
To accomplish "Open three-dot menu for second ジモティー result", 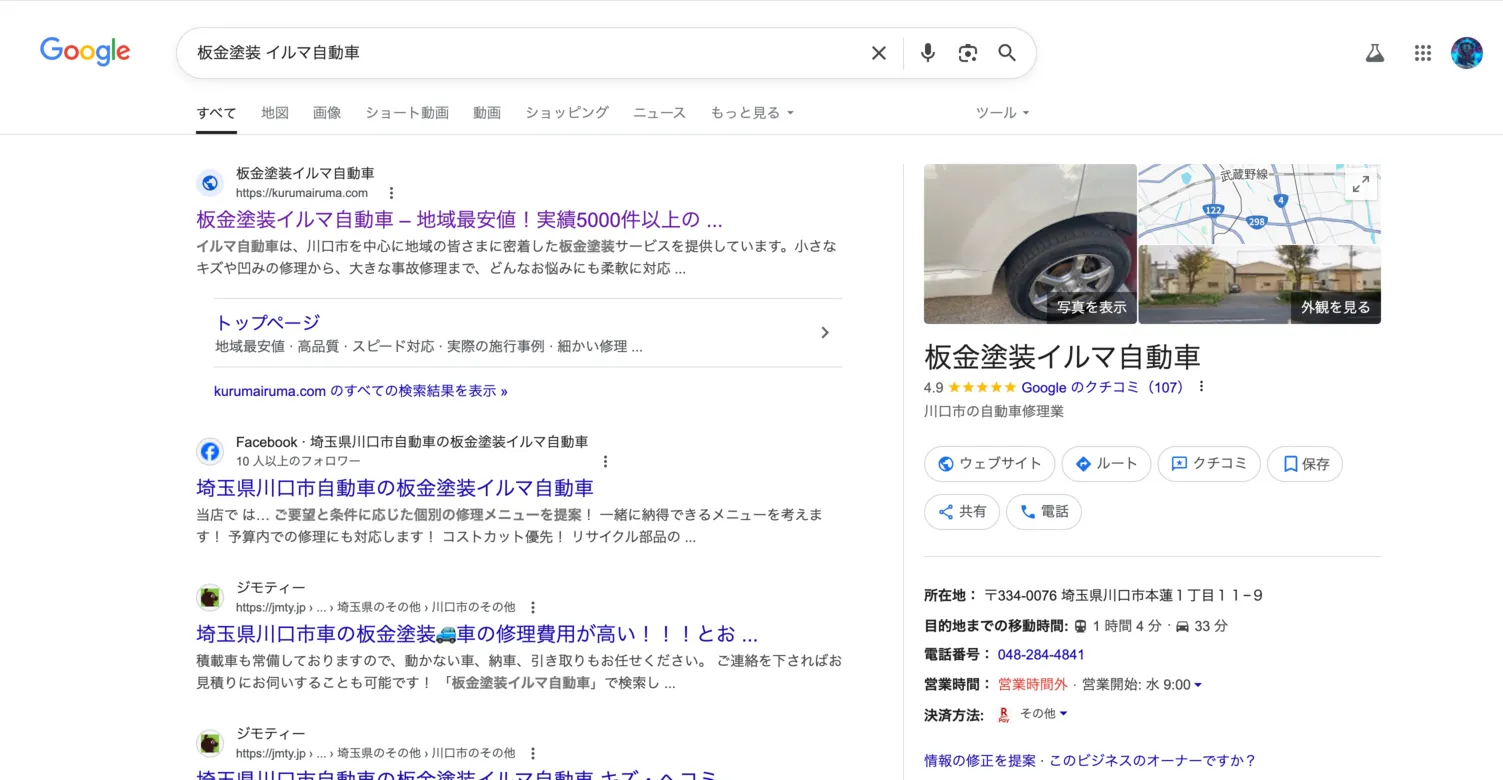I will [533, 753].
